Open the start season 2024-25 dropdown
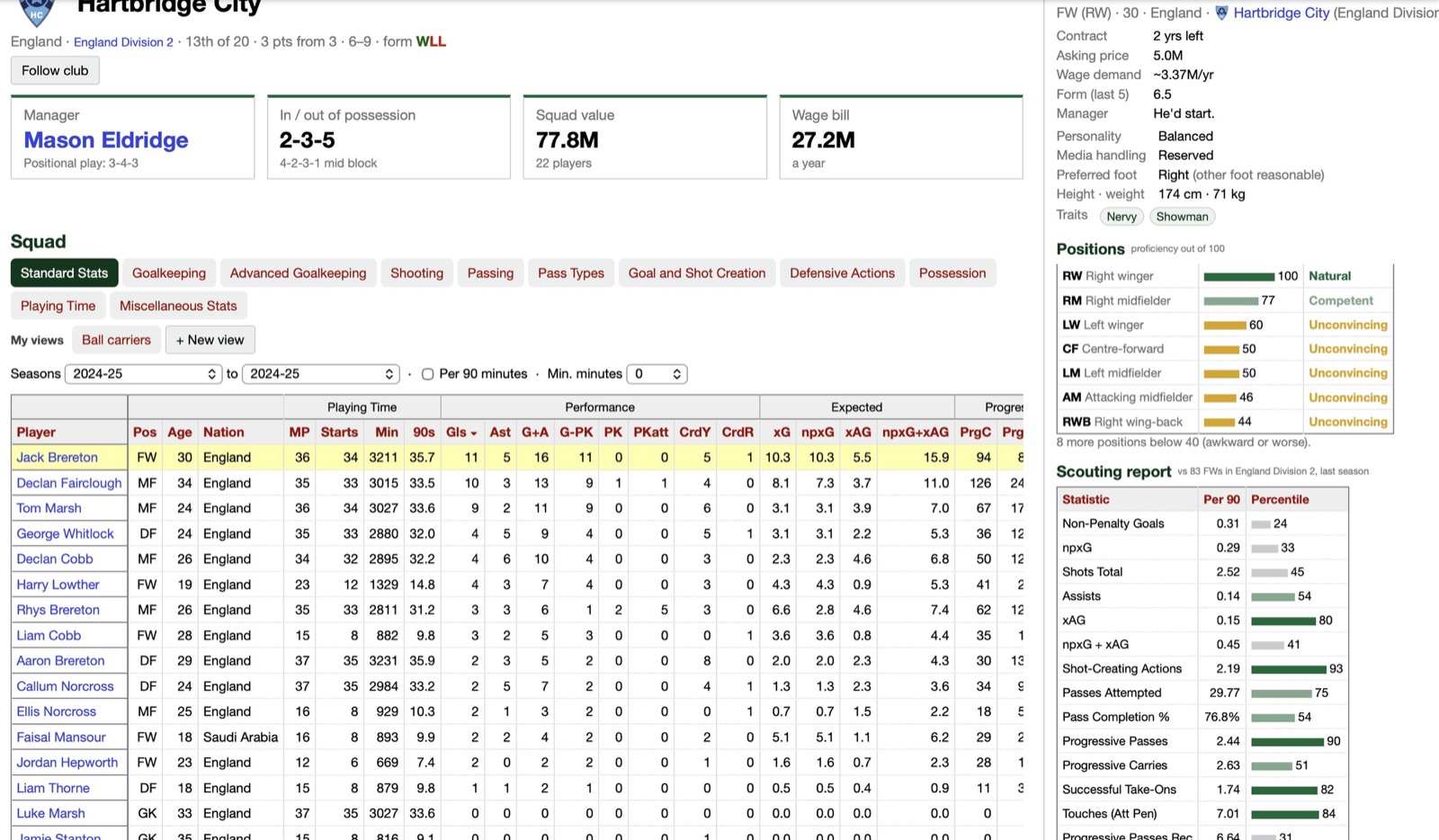This screenshot has height=840, width=1439. click(143, 374)
